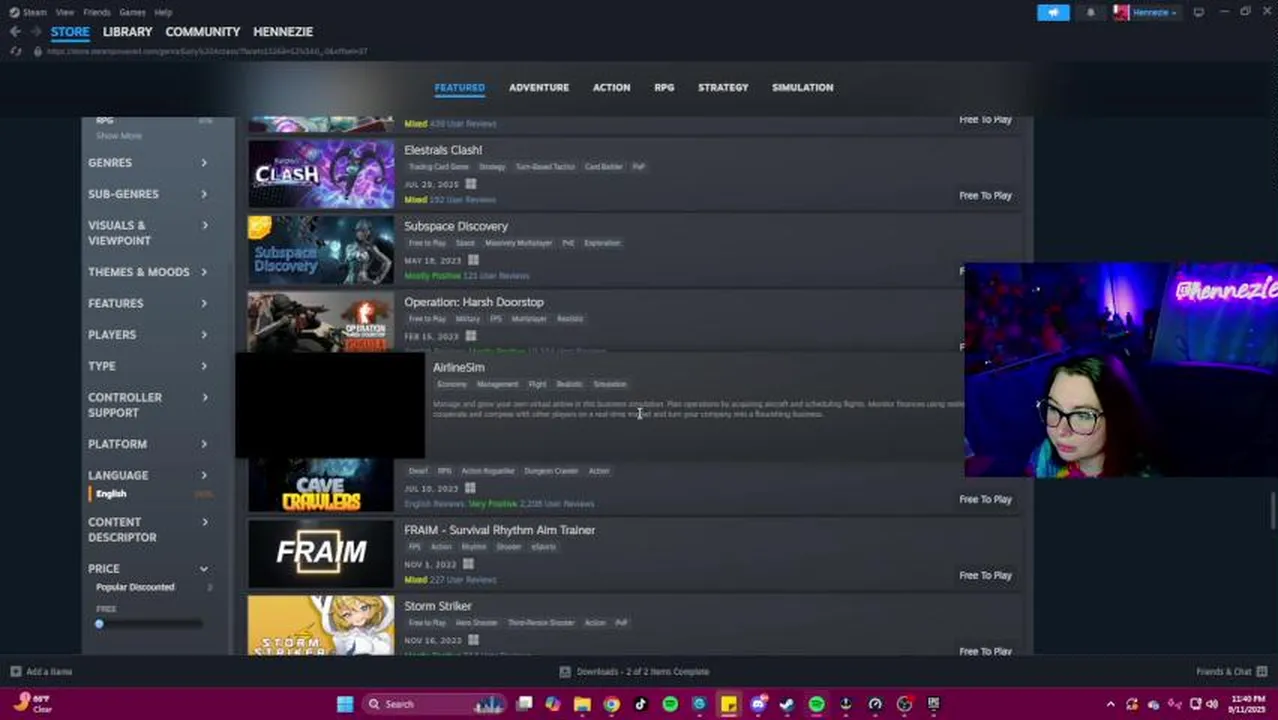Show hidden system tray icons
This screenshot has width=1278, height=720.
1110,704
